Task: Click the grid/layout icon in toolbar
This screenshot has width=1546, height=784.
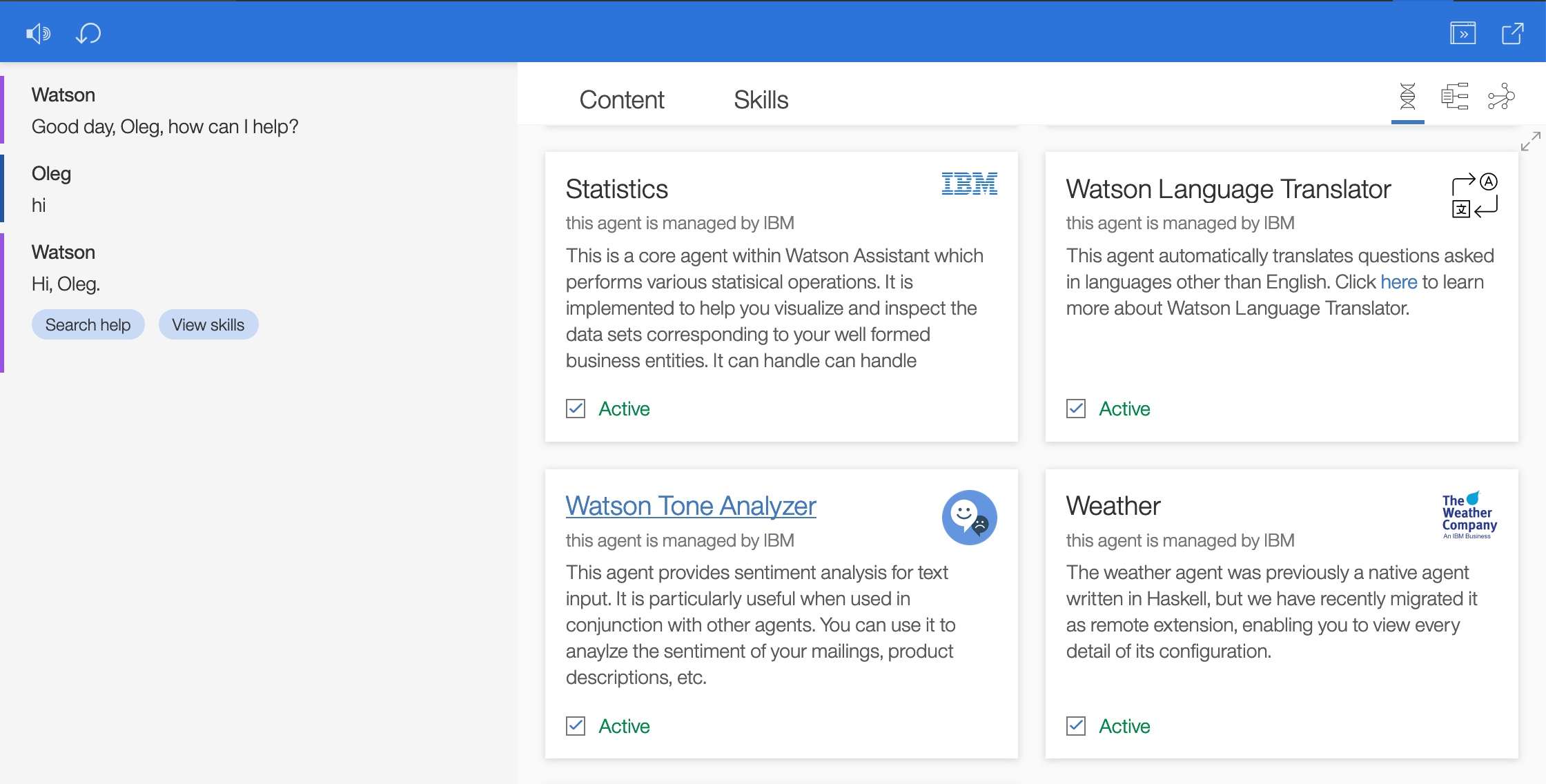Action: pos(1453,98)
